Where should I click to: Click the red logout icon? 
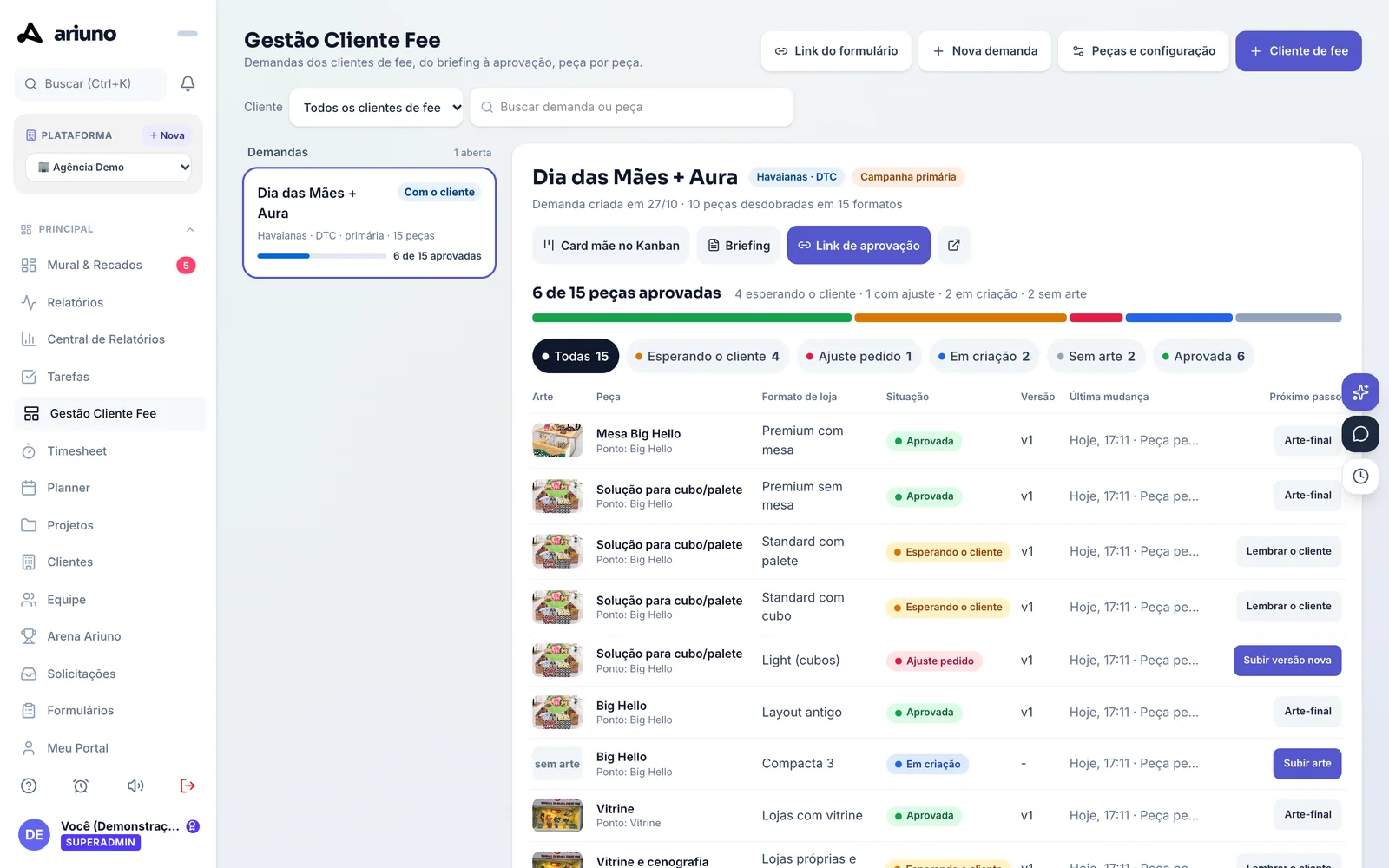tap(188, 786)
